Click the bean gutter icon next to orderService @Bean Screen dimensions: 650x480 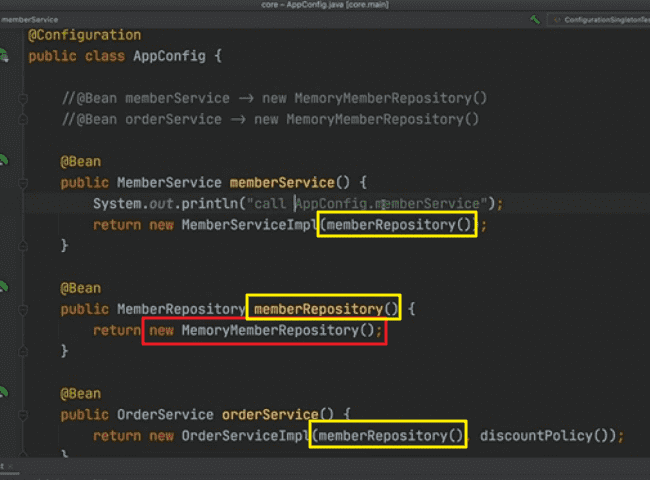click(x=3, y=392)
